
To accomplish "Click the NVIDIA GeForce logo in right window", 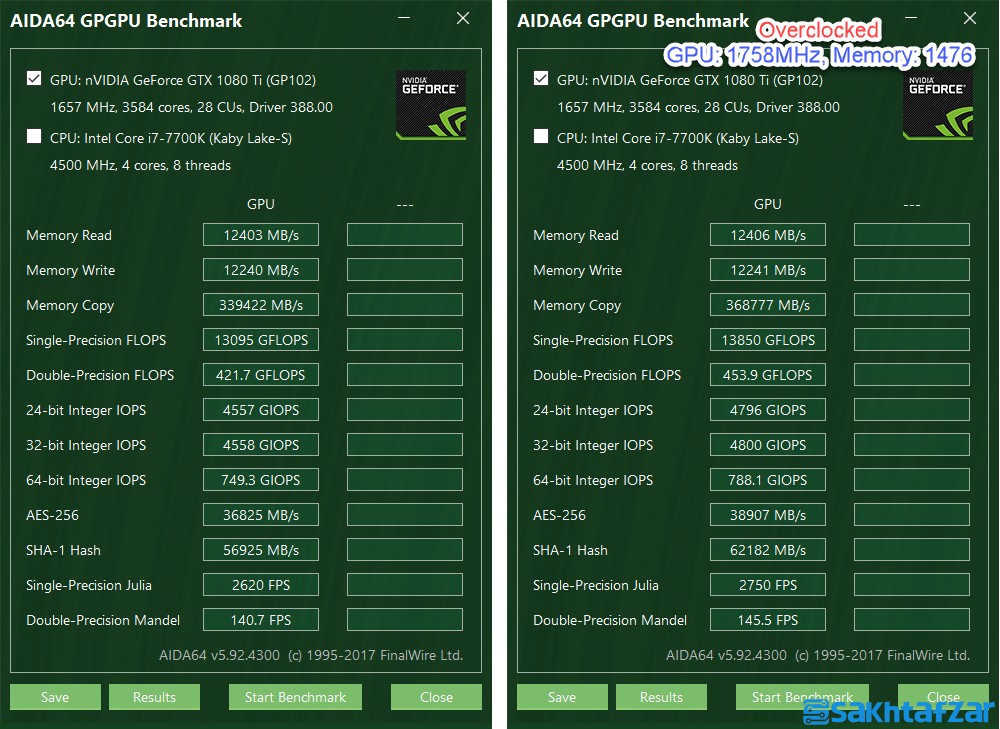I will 938,105.
